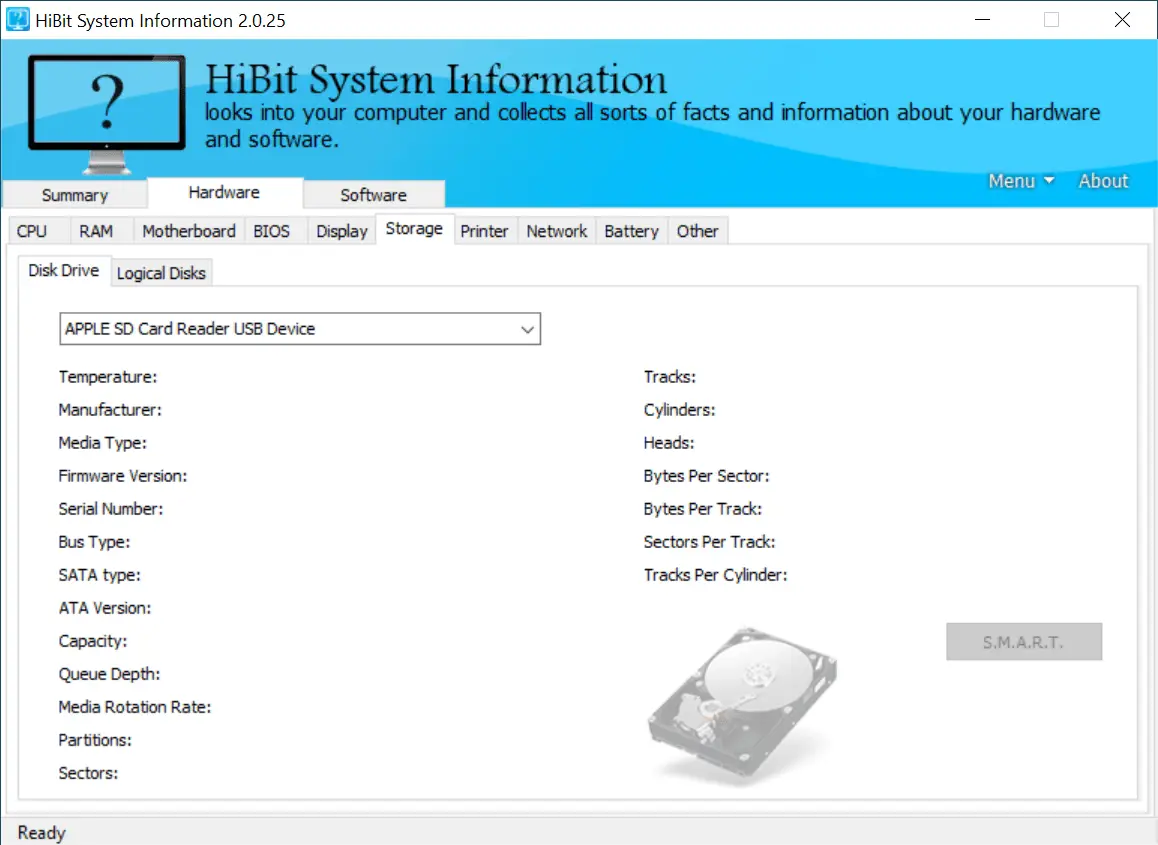Viewport: 1158px width, 845px height.
Task: Click the Heads label
Action: (x=669, y=443)
